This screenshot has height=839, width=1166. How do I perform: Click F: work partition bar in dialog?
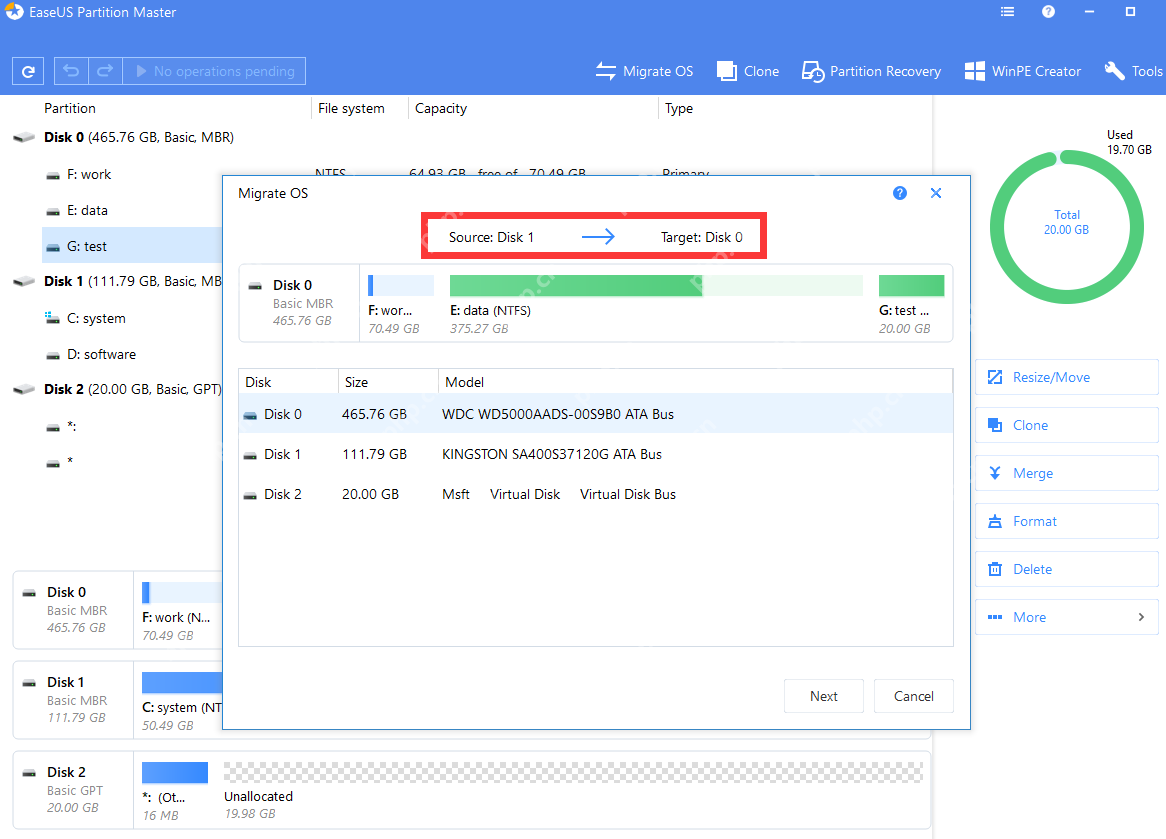[x=401, y=286]
